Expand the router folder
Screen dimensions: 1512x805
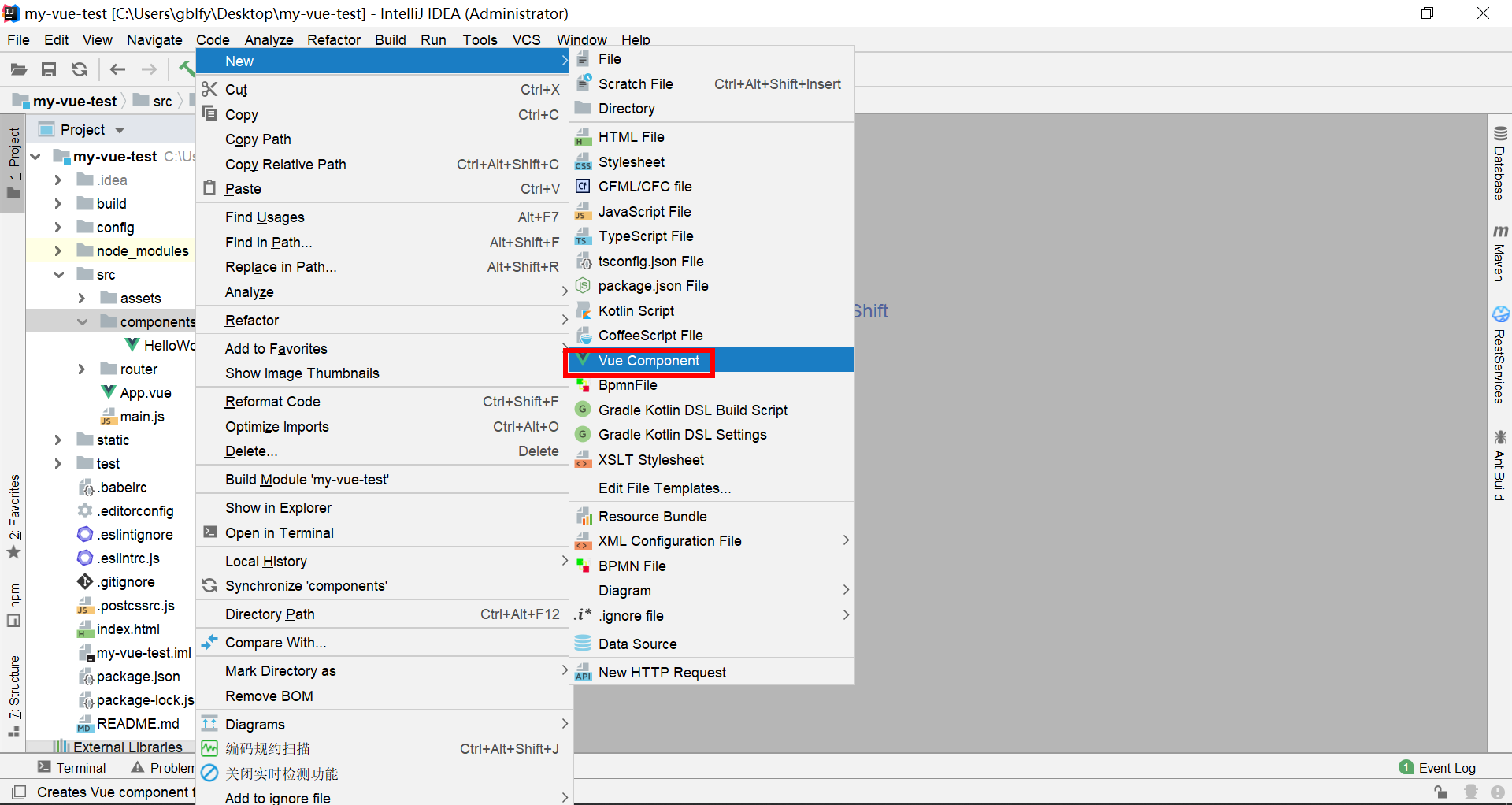click(81, 369)
